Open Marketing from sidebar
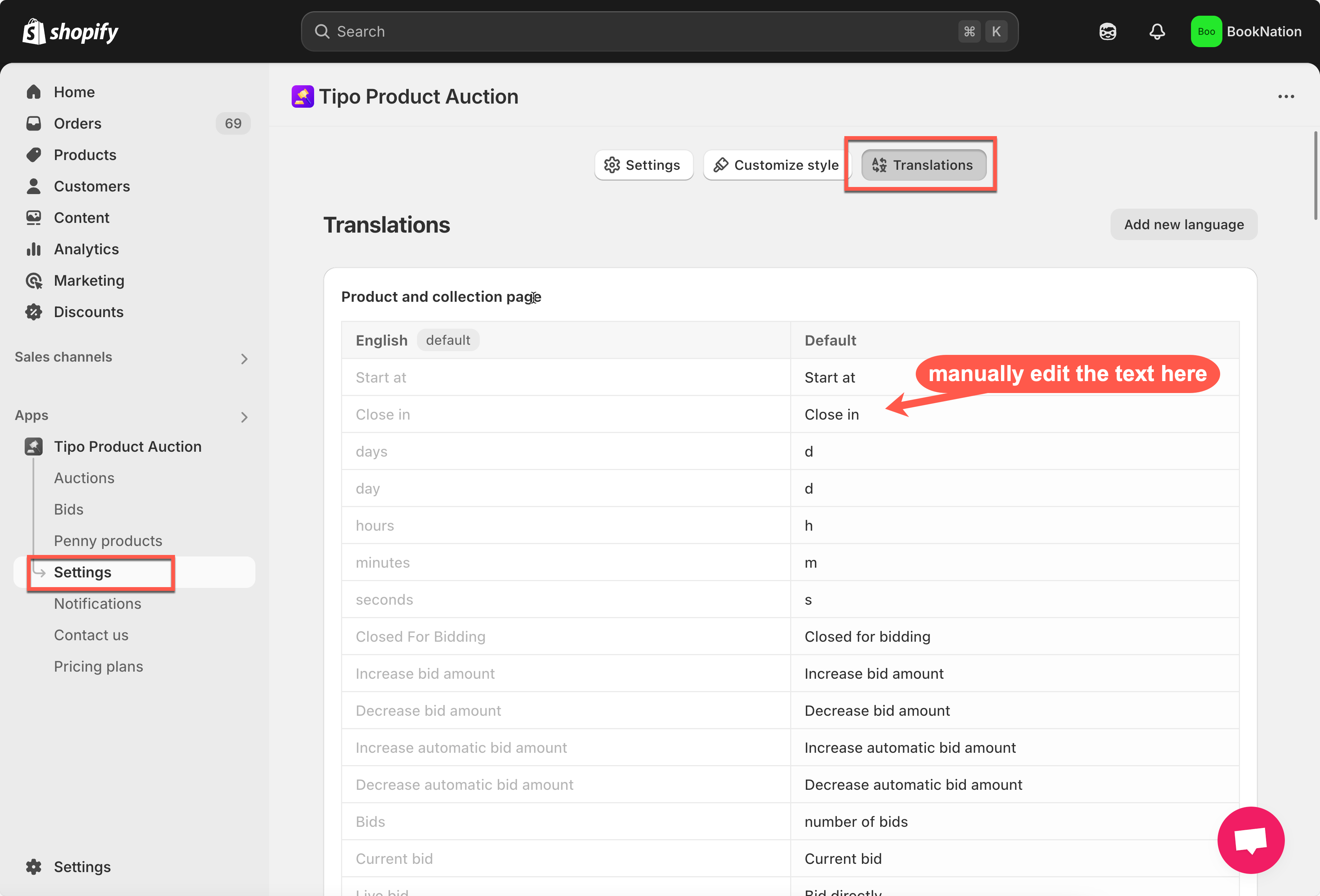This screenshot has height=896, width=1320. 89,280
